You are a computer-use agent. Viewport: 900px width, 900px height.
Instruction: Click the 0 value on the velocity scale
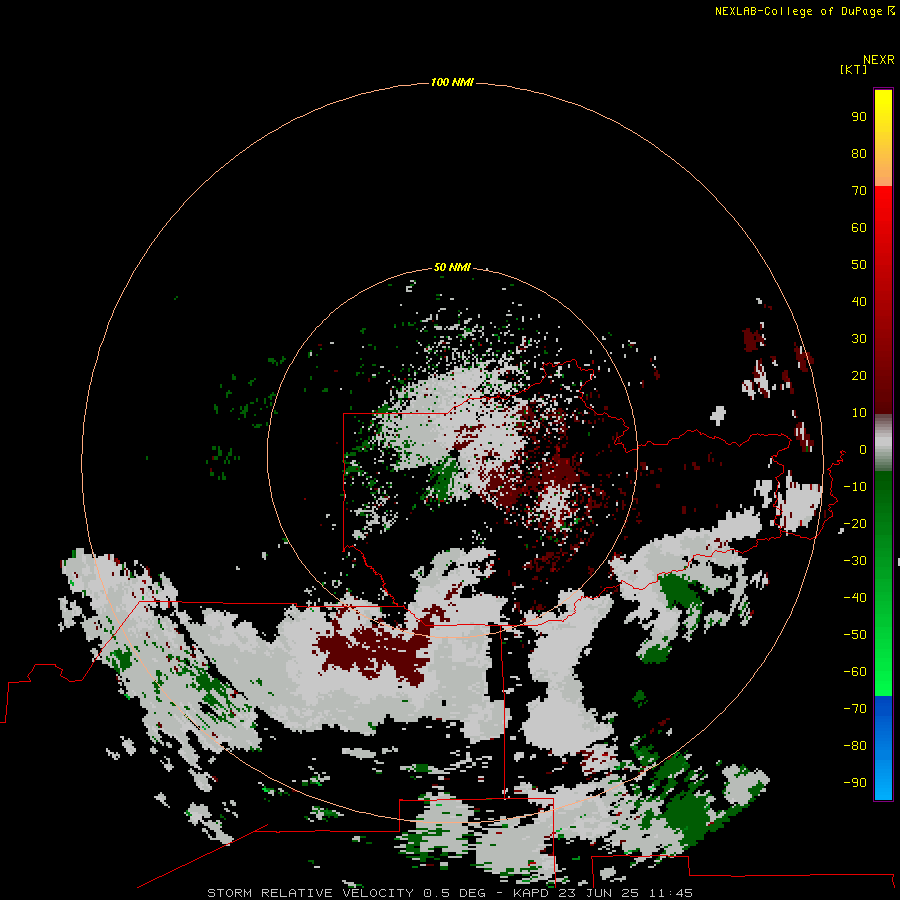tap(863, 449)
